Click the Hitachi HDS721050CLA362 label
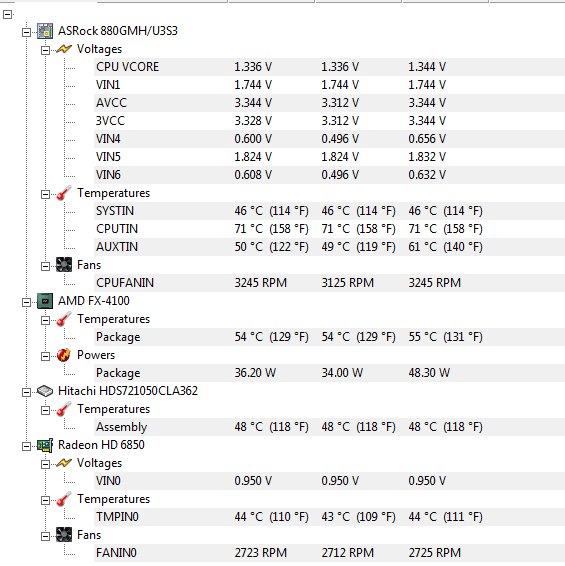 click(128, 391)
